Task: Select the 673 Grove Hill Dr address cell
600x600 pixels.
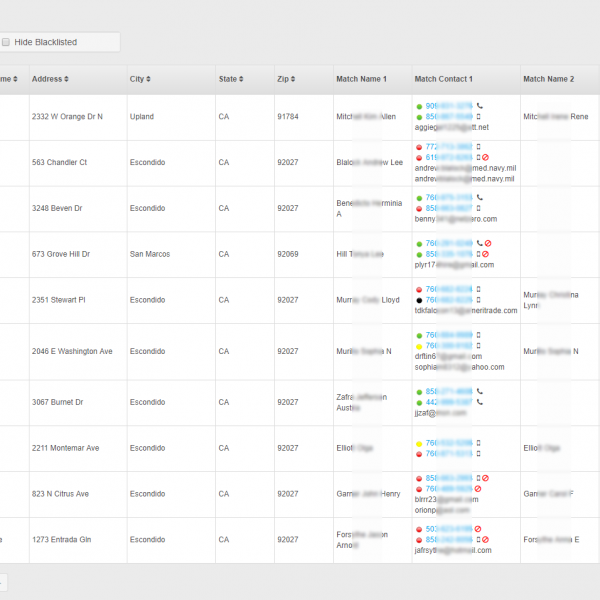Action: 61,254
